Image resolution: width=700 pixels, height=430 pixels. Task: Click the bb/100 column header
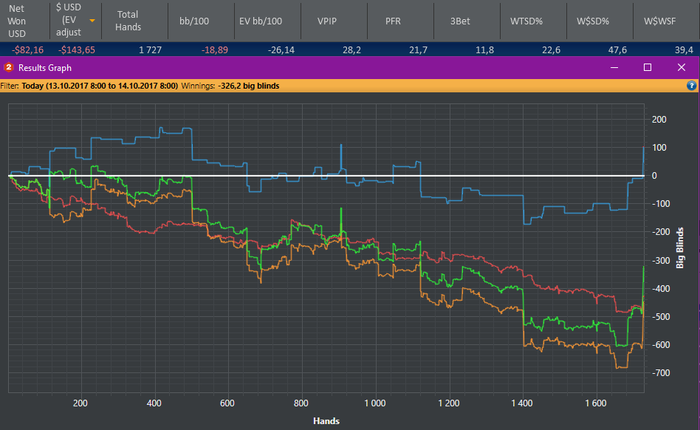194,21
